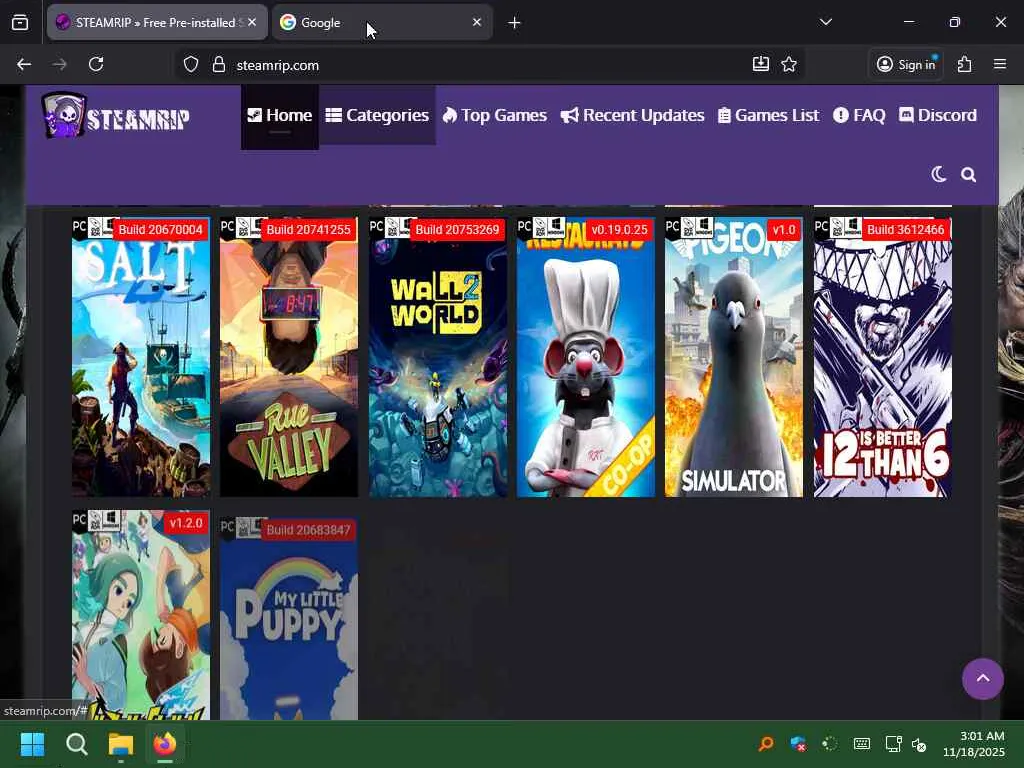The image size is (1024, 768).
Task: Close the STEAMRIP tab
Action: 252,22
